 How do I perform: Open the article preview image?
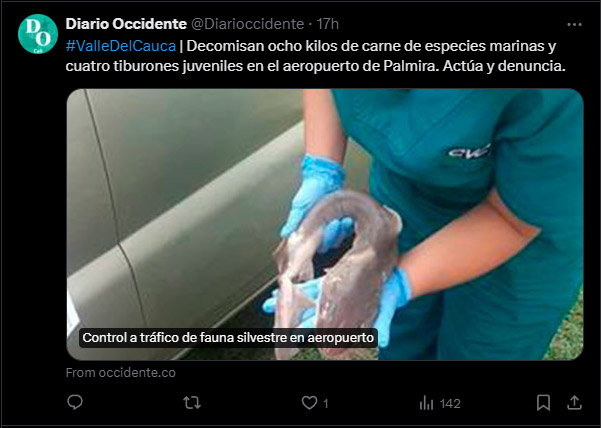[x=325, y=225]
